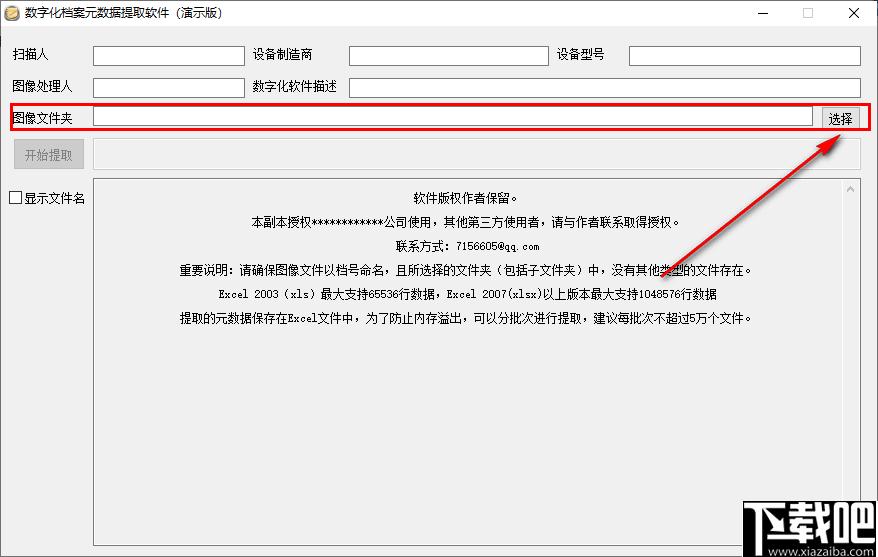
Task: Close the application window
Action: click(853, 13)
